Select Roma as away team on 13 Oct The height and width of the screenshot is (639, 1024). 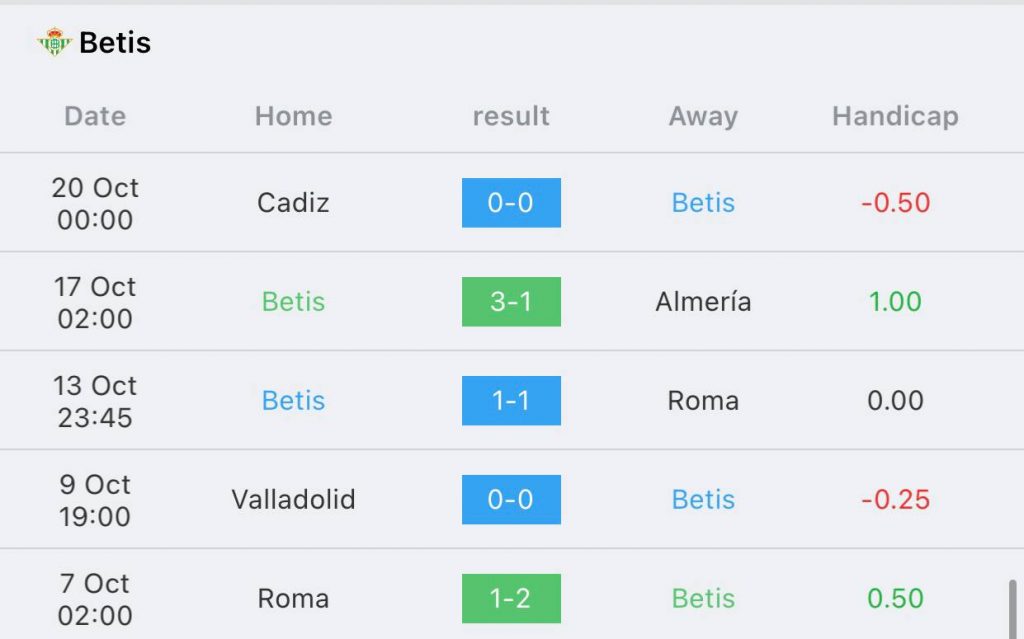703,401
